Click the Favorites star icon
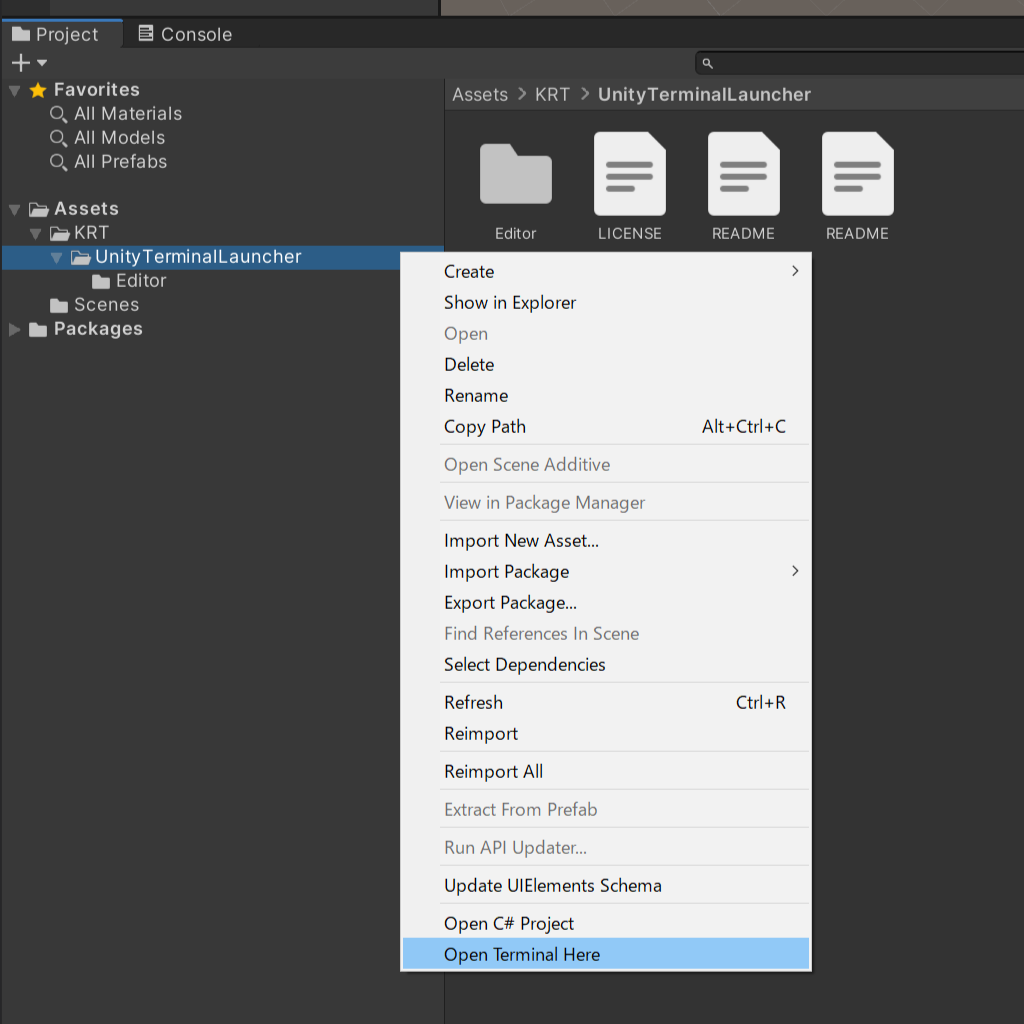 click(x=38, y=90)
